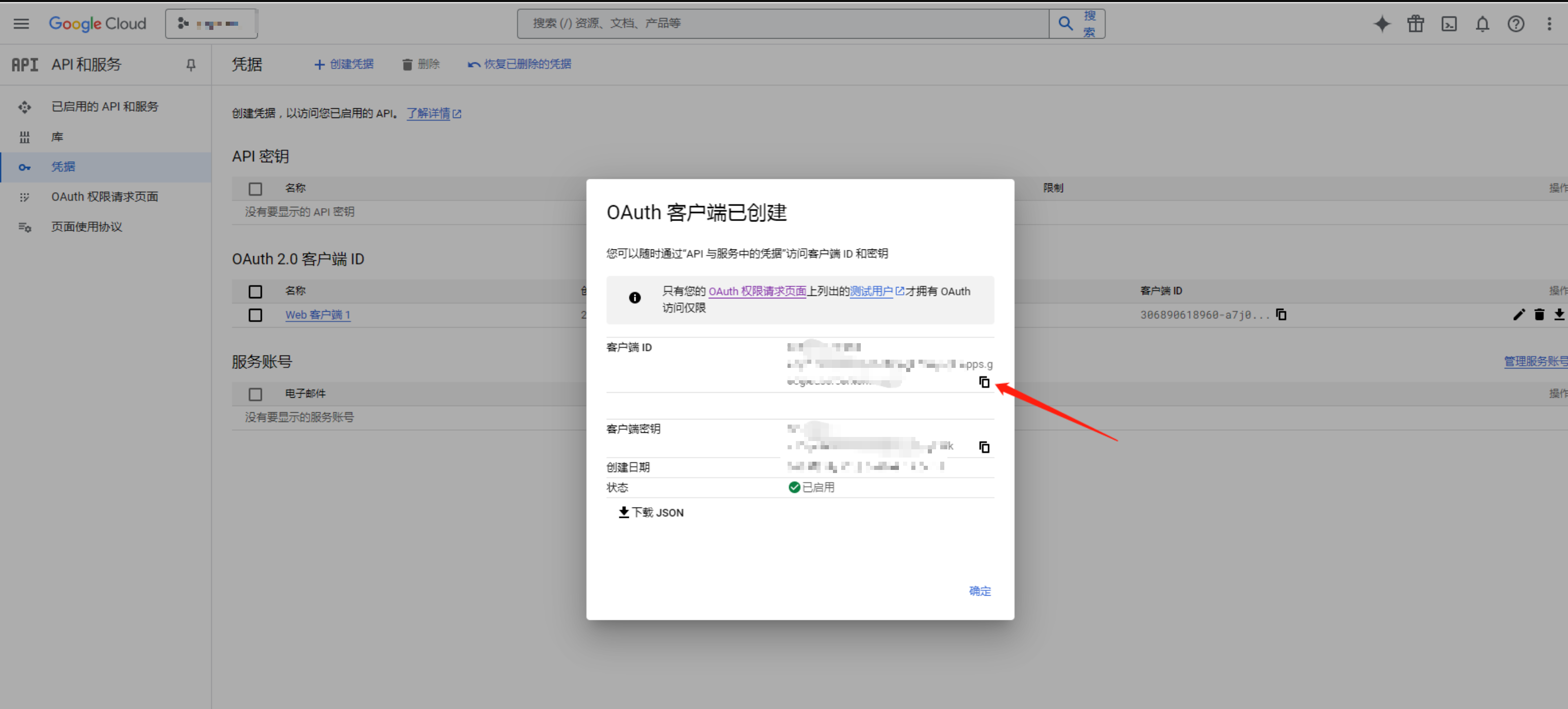Open Gemini sparkle assistant icon
1568x709 pixels.
[1382, 24]
